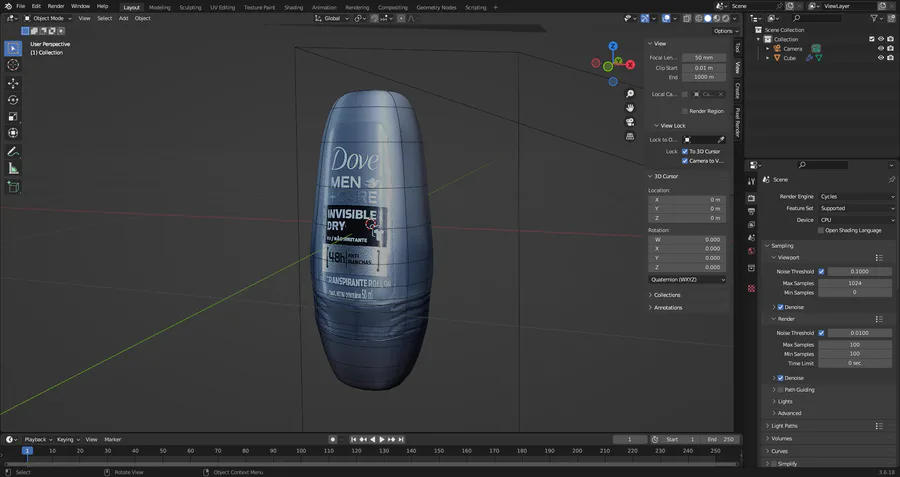900x477 pixels.
Task: Select the Measure tool
Action: [x=13, y=168]
